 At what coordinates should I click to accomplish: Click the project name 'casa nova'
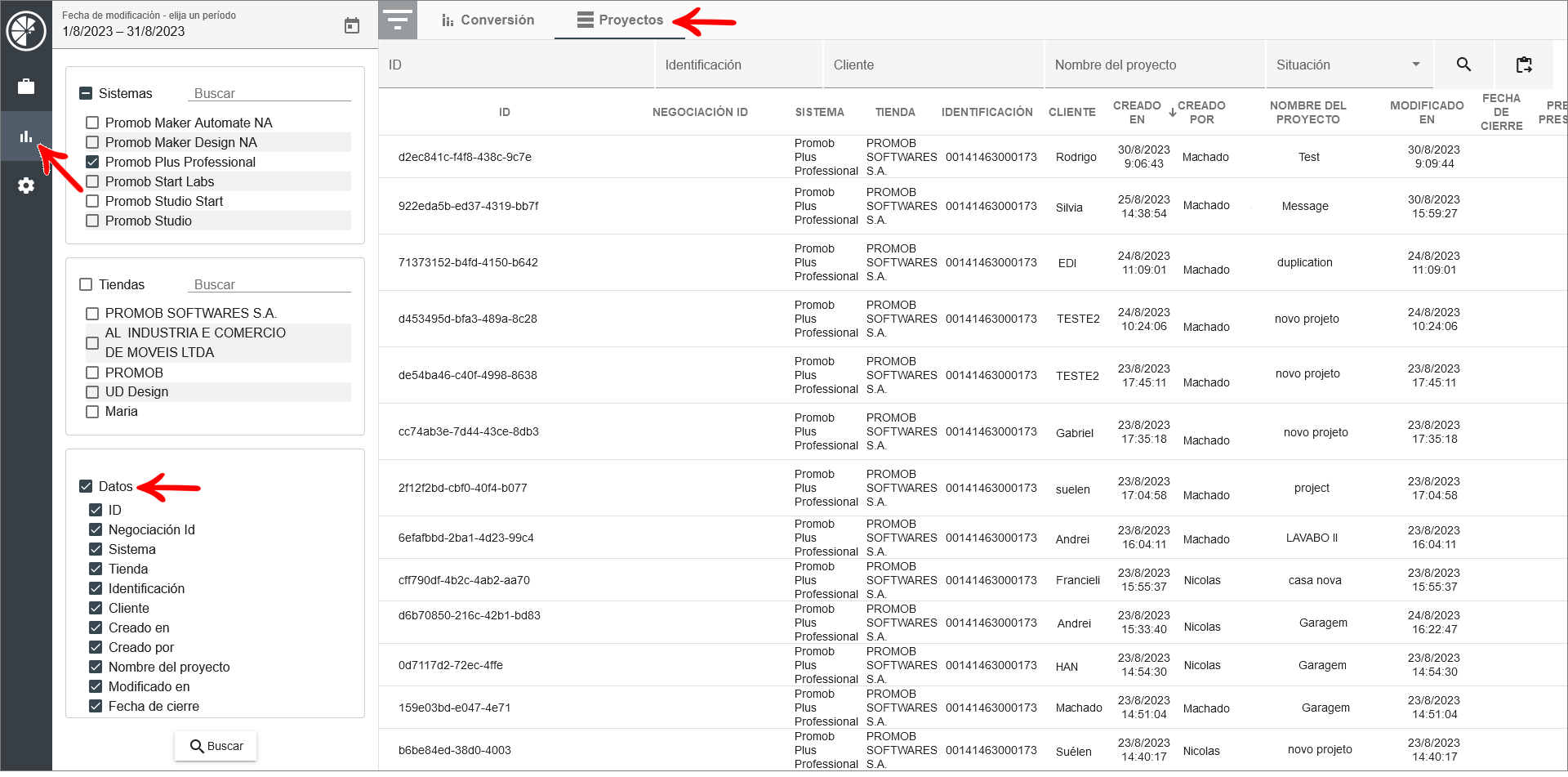[1315, 580]
